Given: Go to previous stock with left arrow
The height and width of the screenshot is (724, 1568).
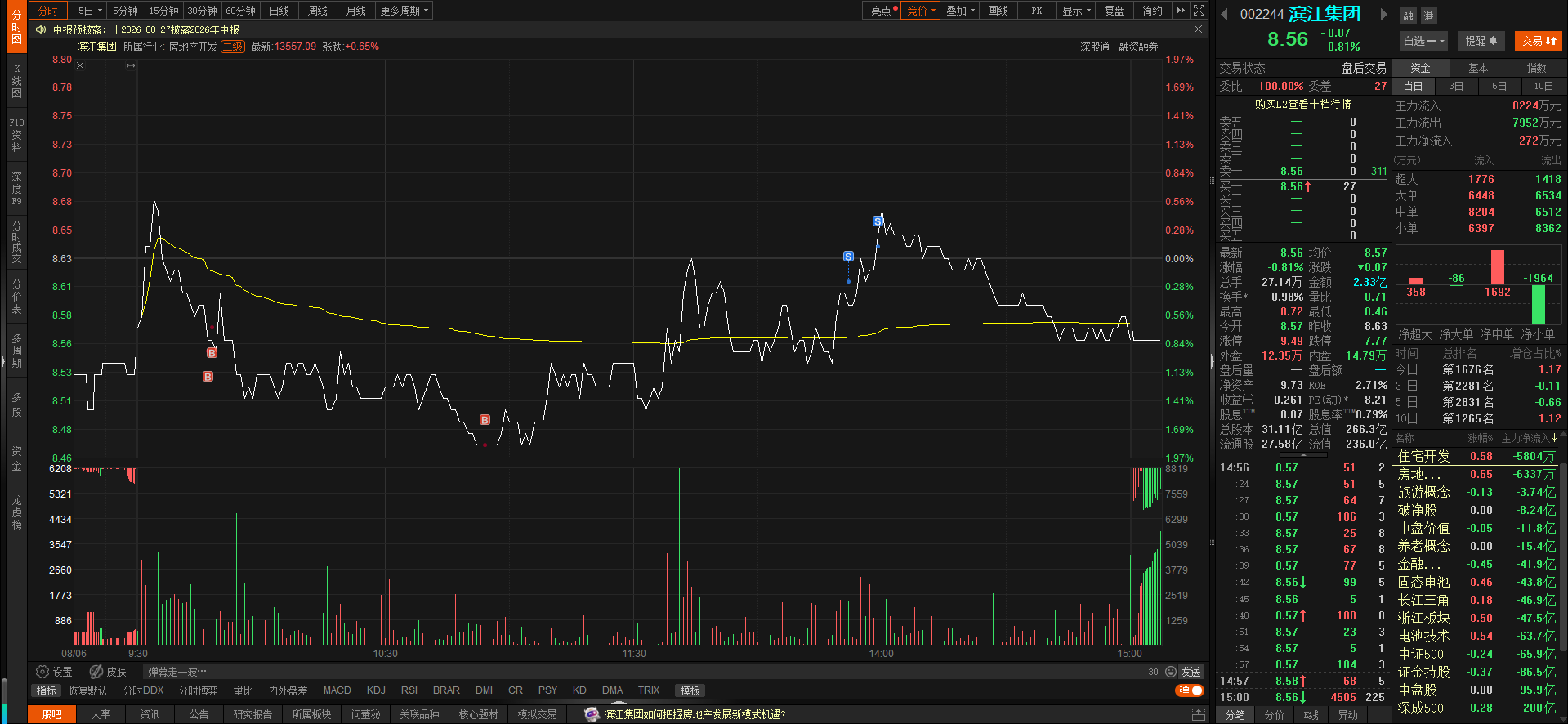Looking at the screenshot, I should tap(1224, 14).
